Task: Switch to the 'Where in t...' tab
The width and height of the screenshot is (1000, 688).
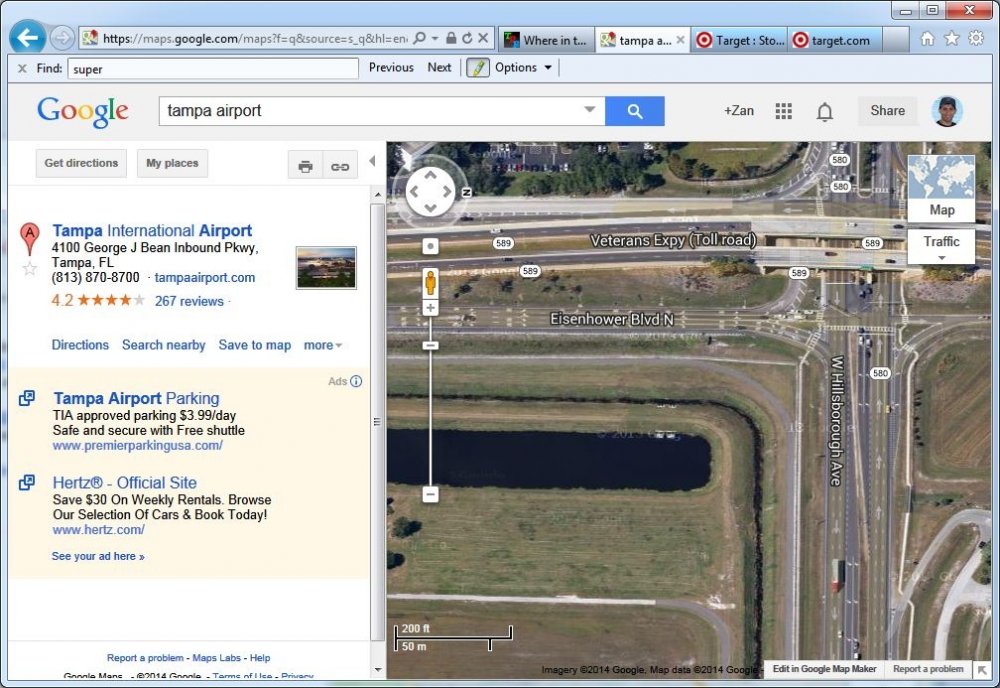Action: pyautogui.click(x=545, y=41)
